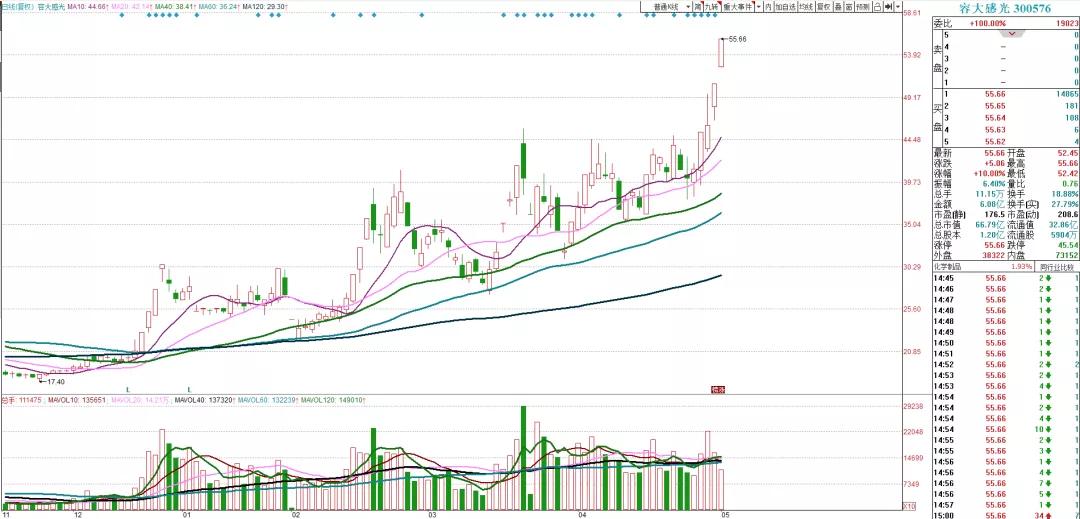Click the X10 volume scale box
1080x519 pixels.
pyautogui.click(x=909, y=508)
